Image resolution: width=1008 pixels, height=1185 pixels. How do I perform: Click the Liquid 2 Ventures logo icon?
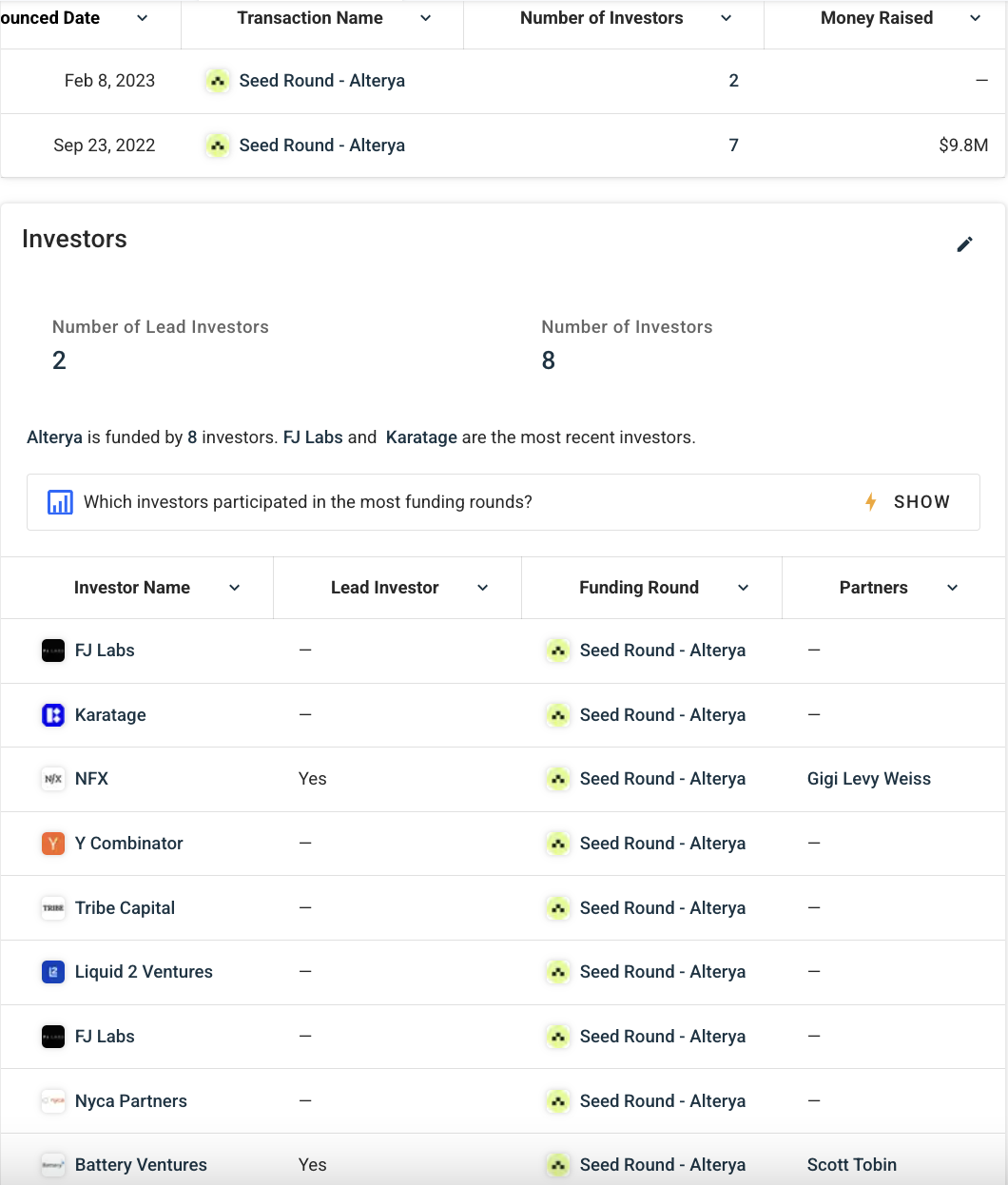[53, 972]
